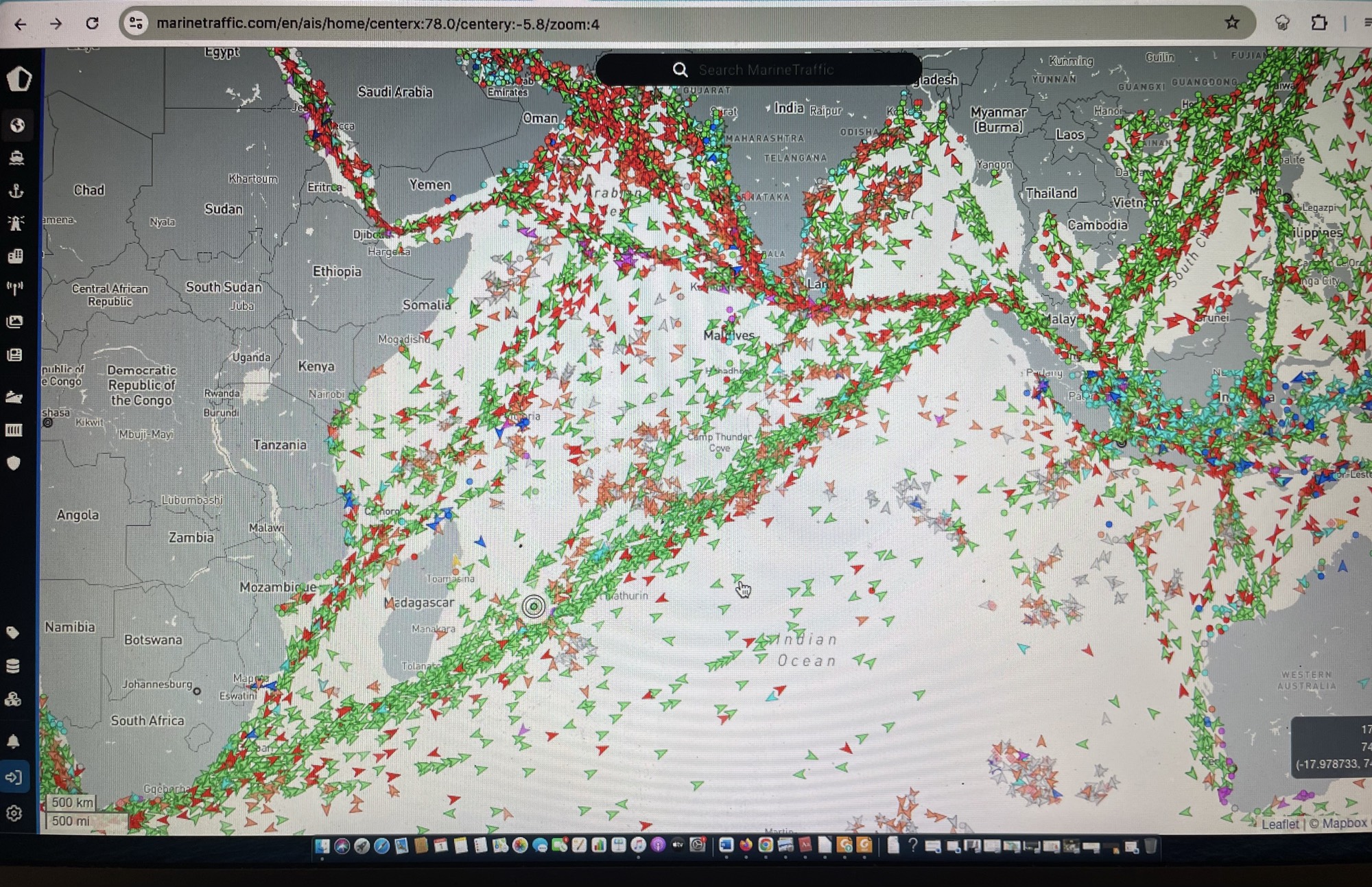Open the database stack icon in sidebar
The height and width of the screenshot is (887, 1372).
coord(13,666)
